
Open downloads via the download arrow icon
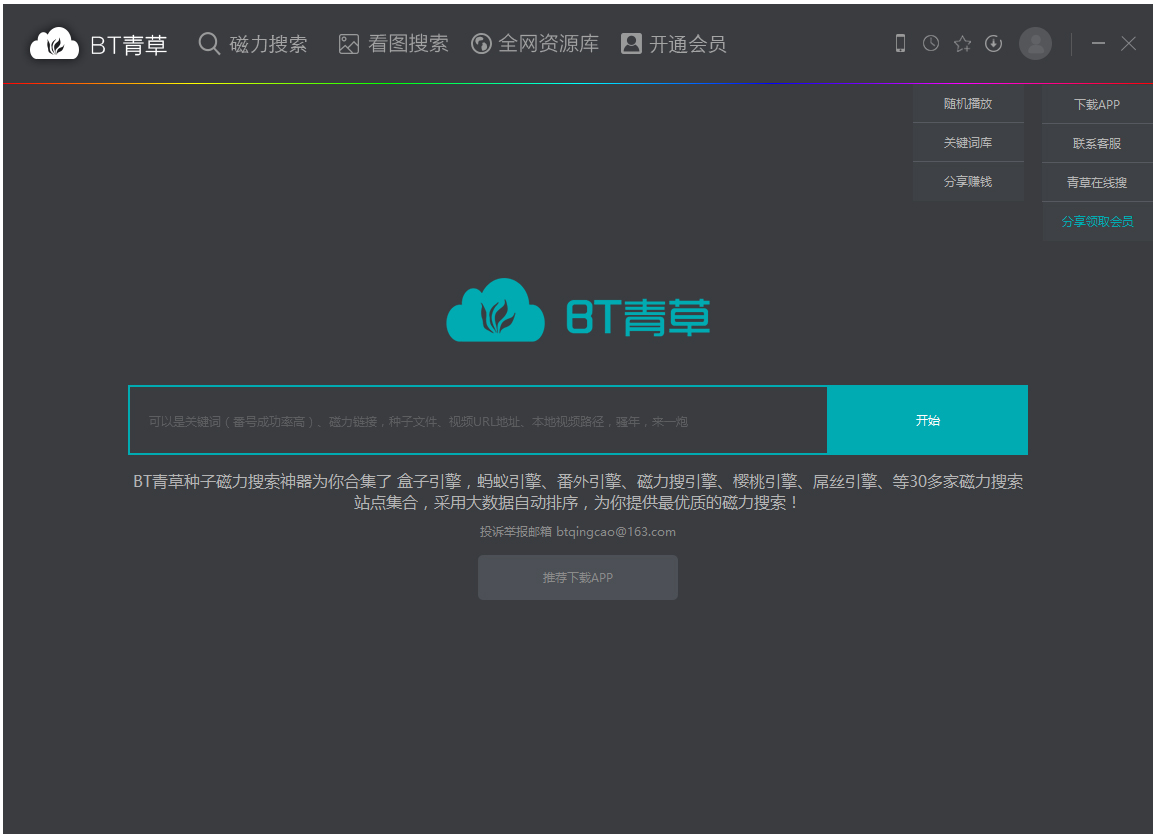(x=994, y=44)
